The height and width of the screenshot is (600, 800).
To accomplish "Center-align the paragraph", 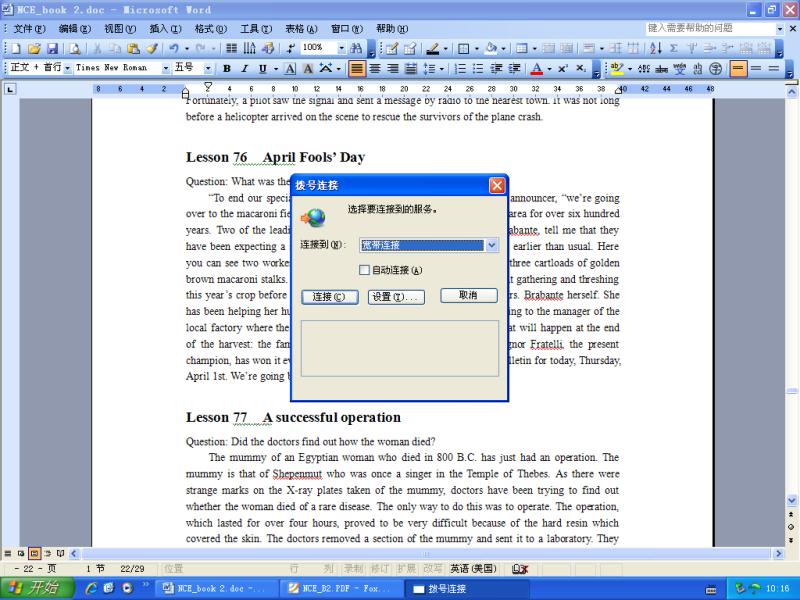I will click(x=375, y=68).
